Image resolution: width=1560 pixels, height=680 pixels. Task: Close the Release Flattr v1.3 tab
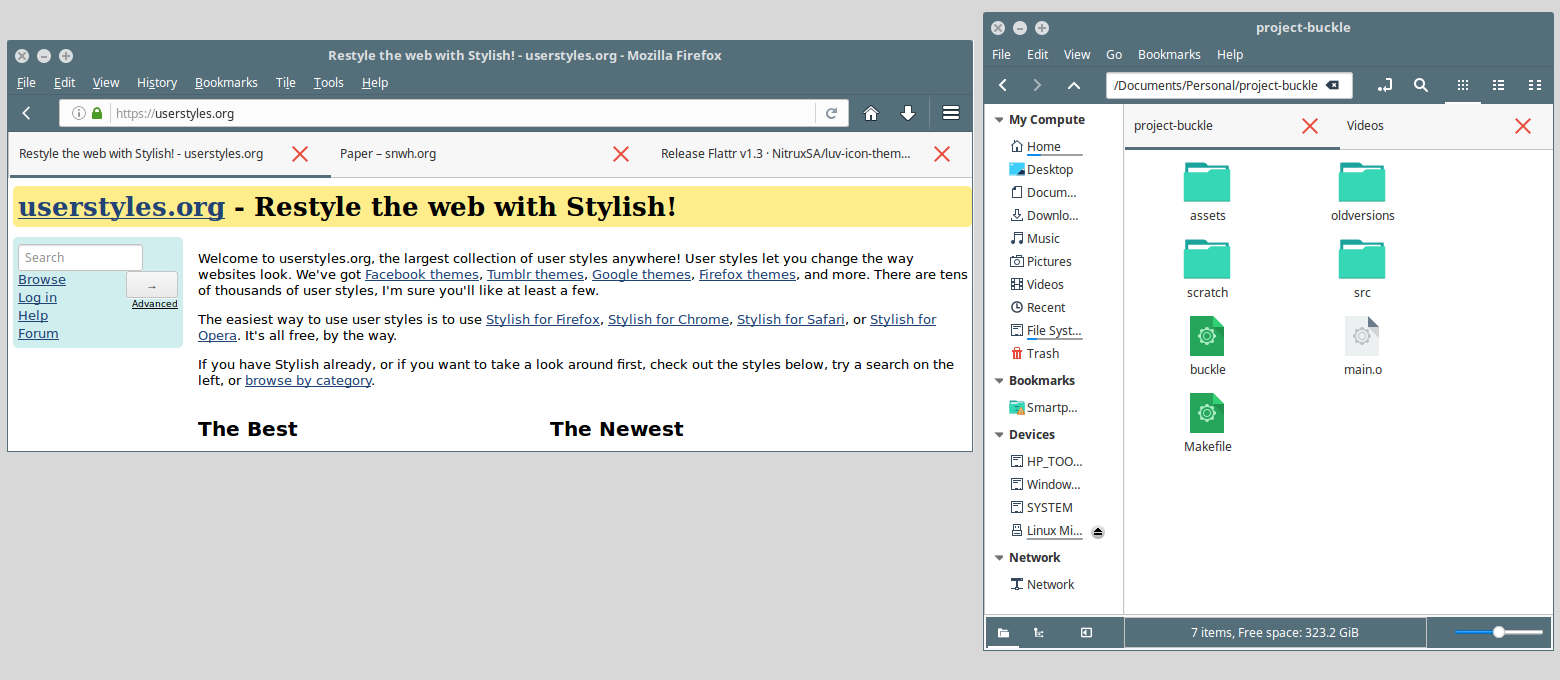(941, 154)
